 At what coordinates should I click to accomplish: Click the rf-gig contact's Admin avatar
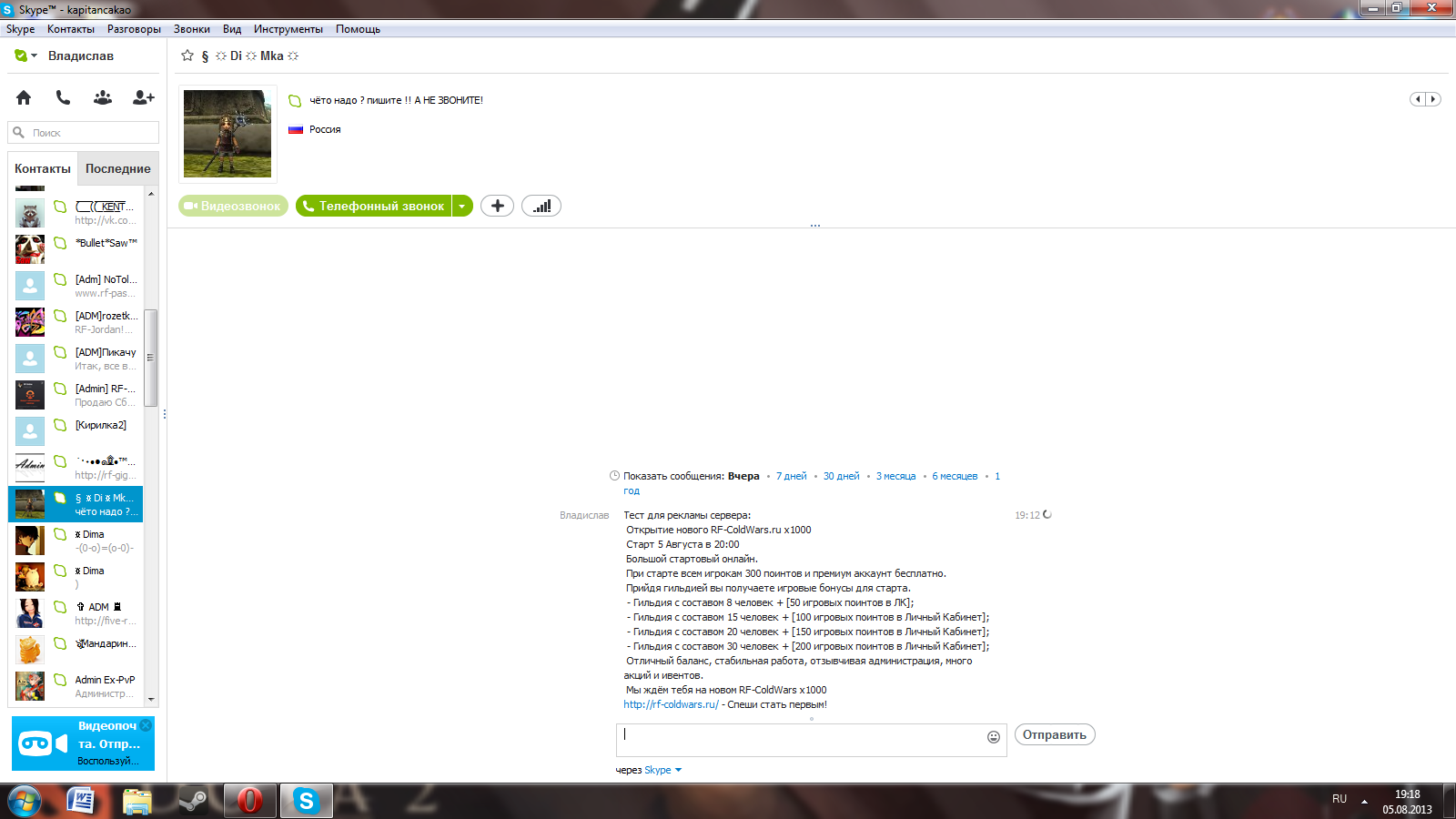[x=30, y=468]
